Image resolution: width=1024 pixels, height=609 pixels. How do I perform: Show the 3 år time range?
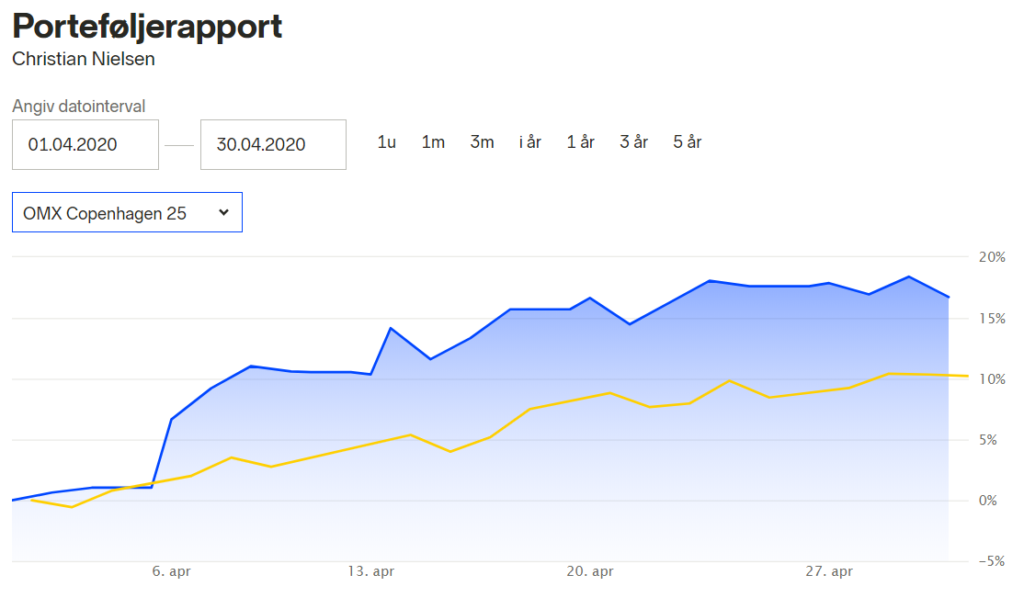point(633,142)
